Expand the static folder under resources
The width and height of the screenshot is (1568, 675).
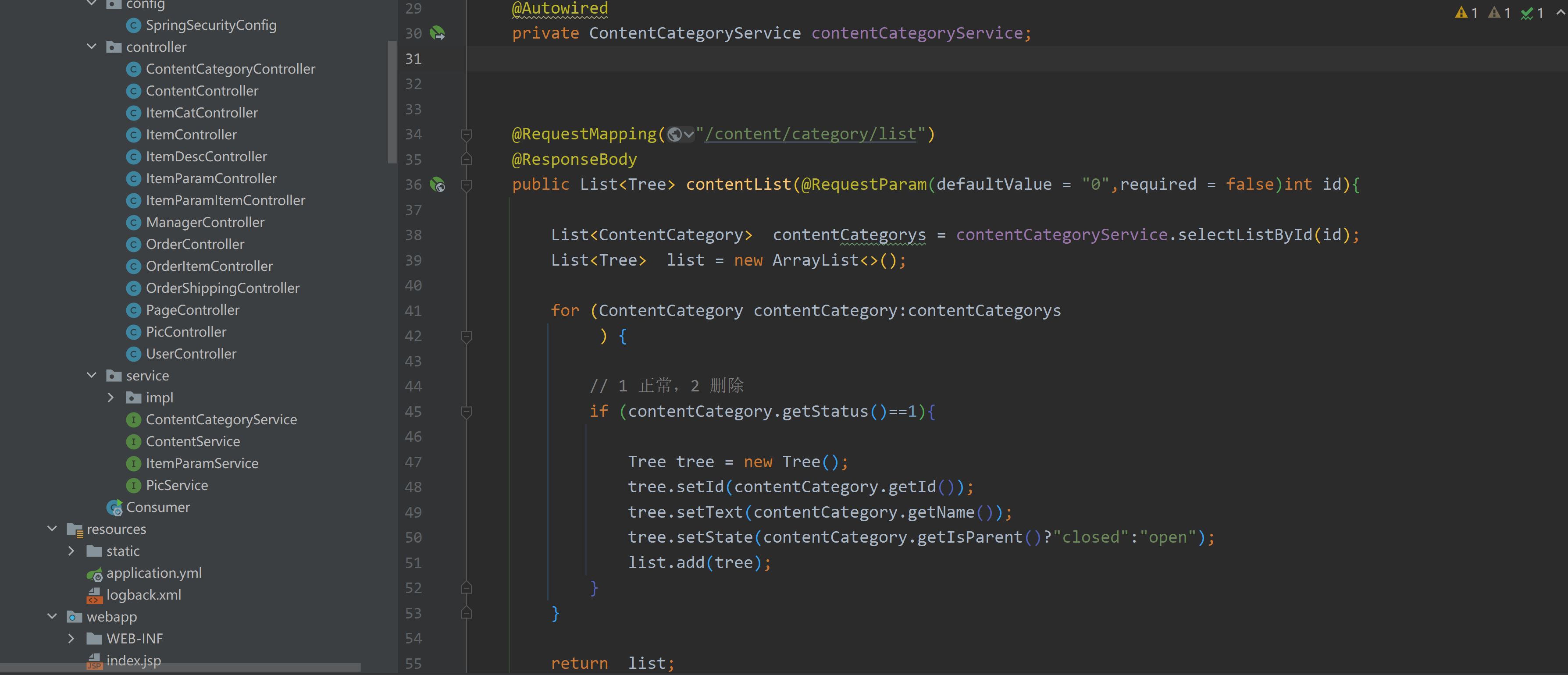[x=71, y=550]
